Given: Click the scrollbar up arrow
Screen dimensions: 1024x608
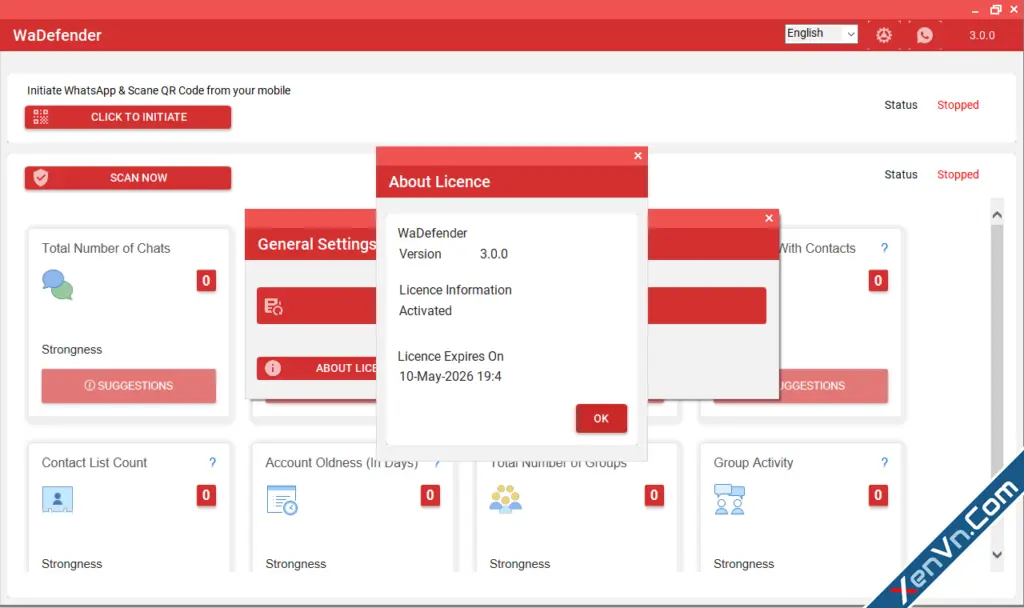Looking at the screenshot, I should (997, 215).
